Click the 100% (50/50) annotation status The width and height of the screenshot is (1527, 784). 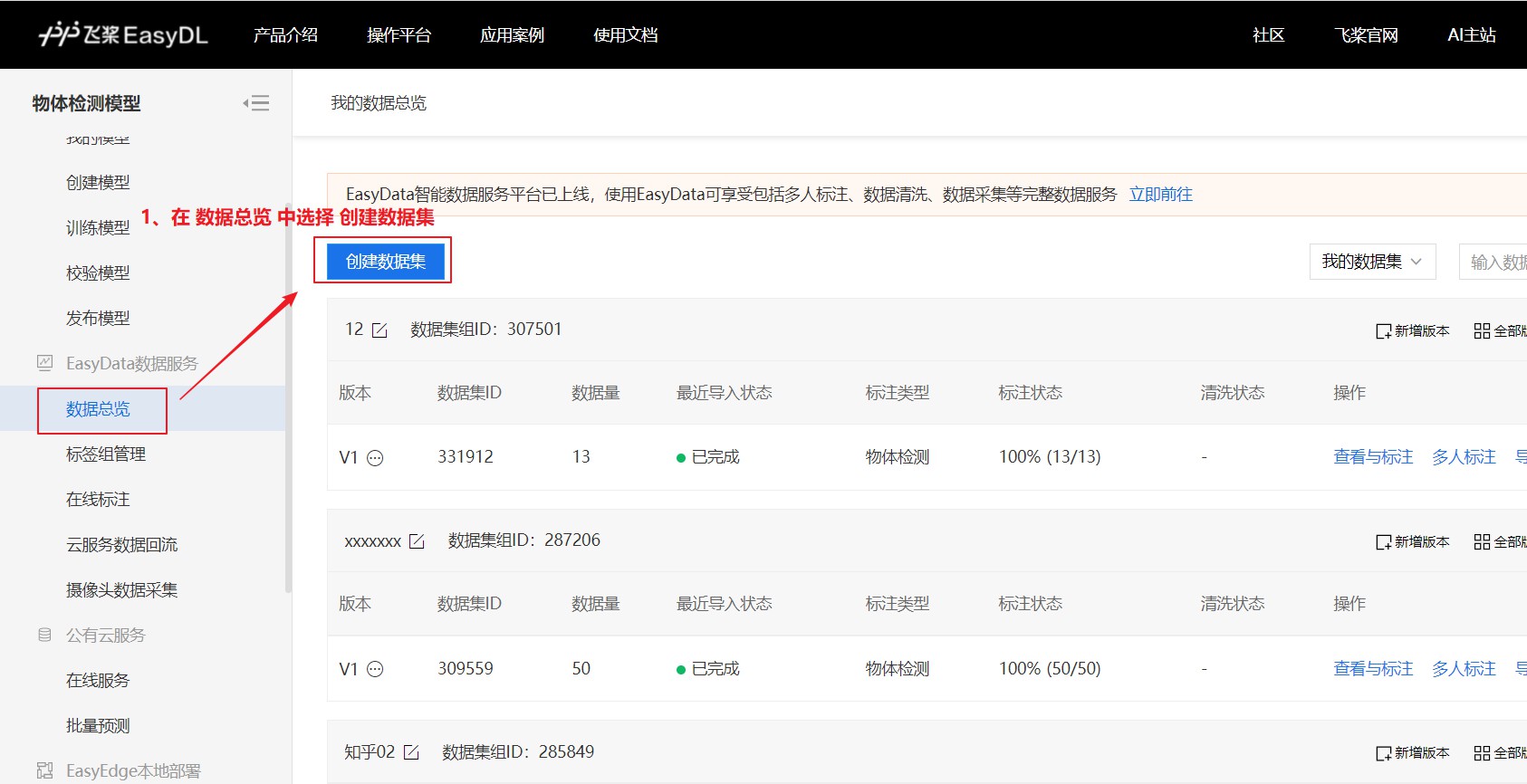point(1050,669)
